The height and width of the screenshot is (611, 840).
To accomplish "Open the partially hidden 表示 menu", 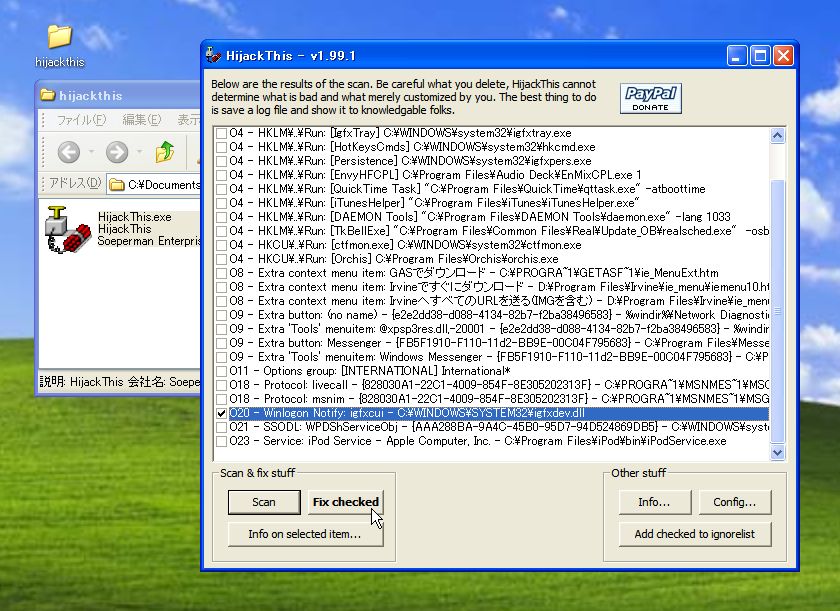I will tap(189, 120).
